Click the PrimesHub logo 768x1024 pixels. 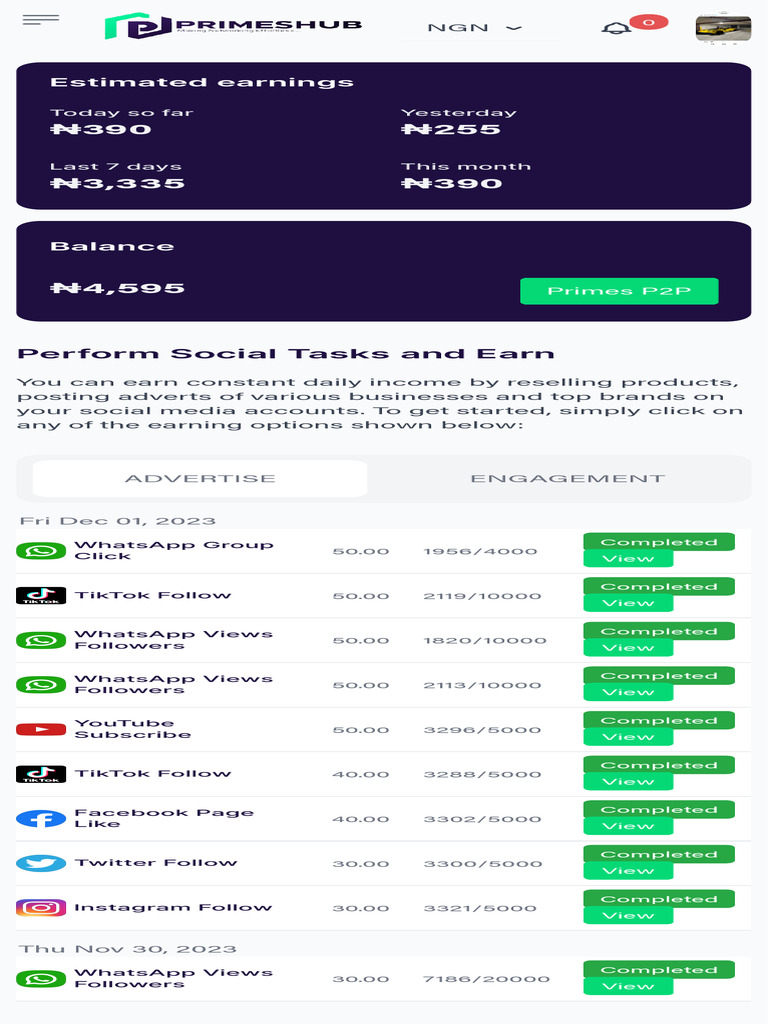(233, 27)
